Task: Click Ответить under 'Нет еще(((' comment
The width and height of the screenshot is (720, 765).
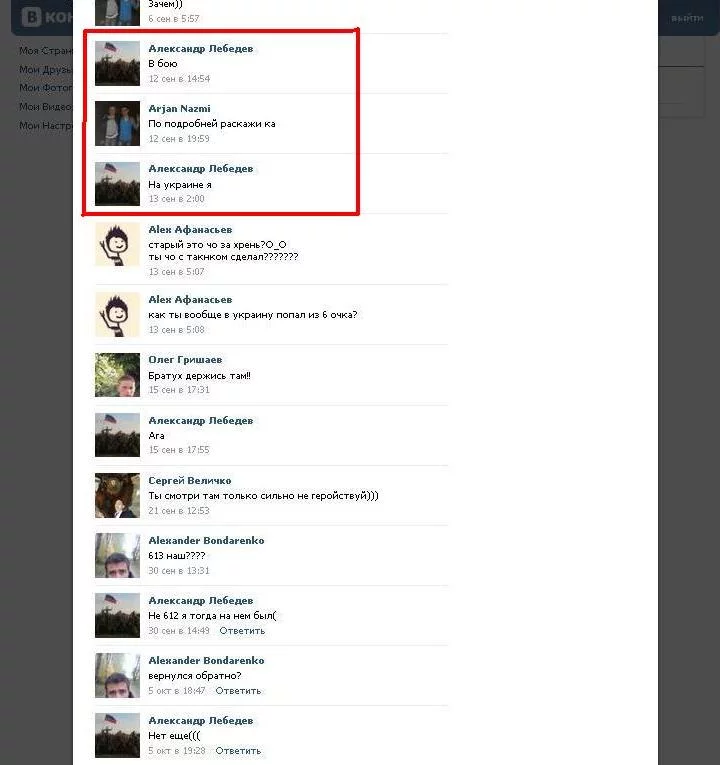Action: [238, 750]
